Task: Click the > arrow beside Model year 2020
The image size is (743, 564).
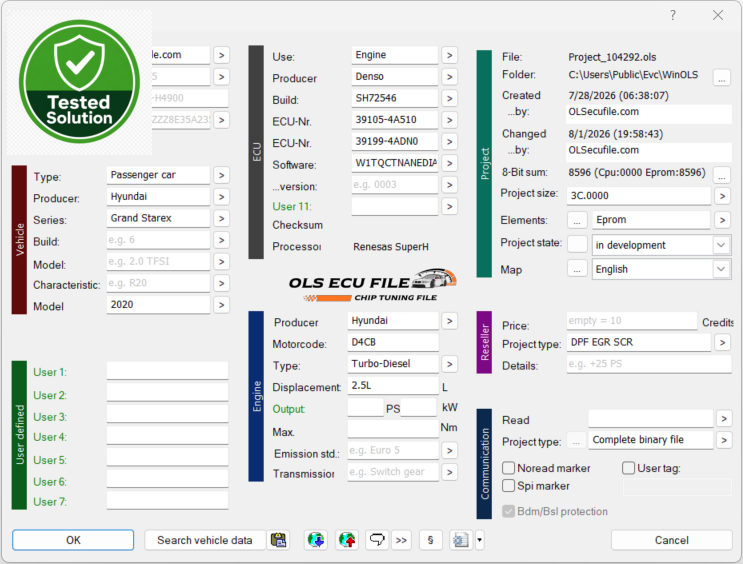Action: [221, 305]
